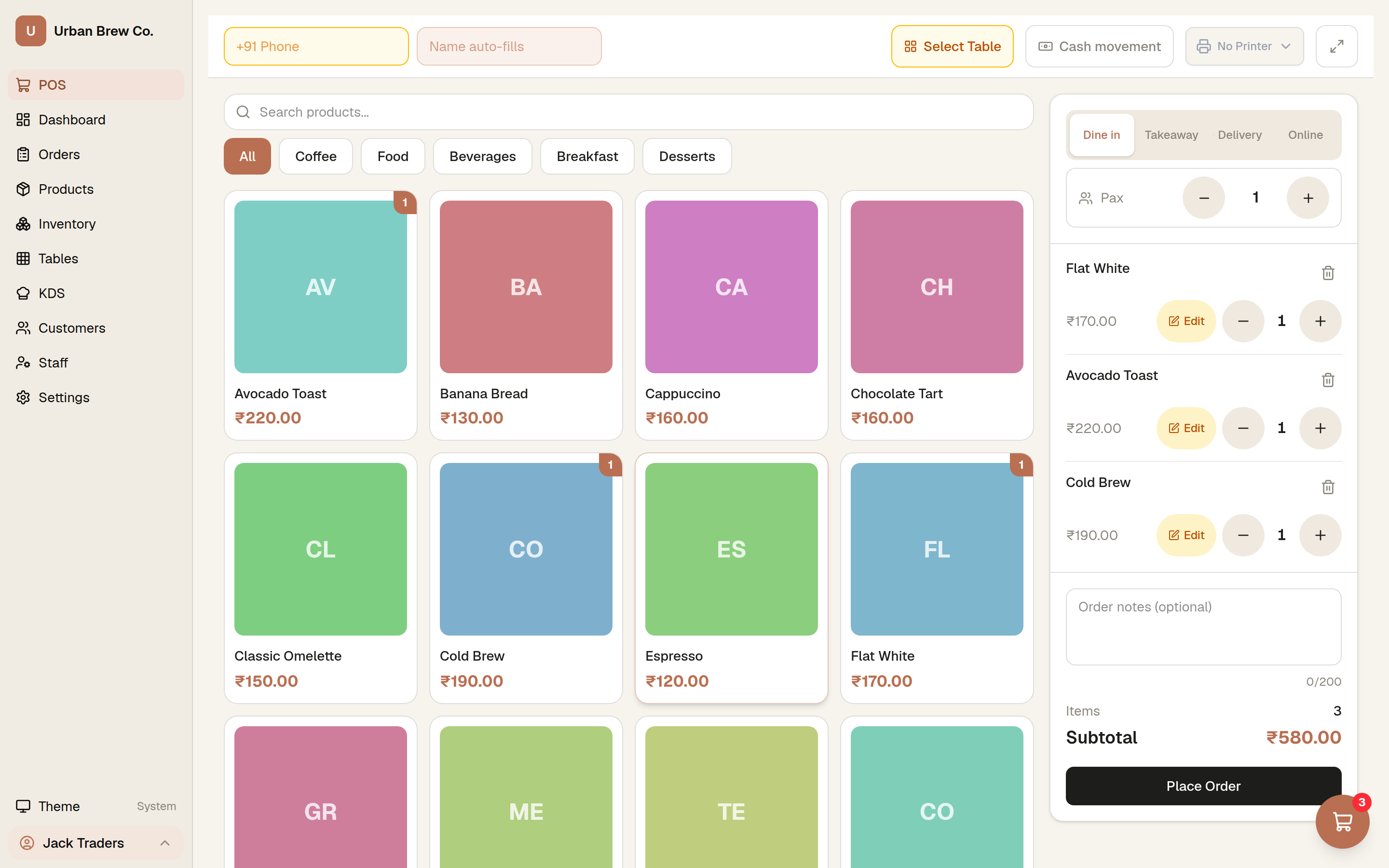Image resolution: width=1389 pixels, height=868 pixels.
Task: Click the Order notes text area
Action: (x=1203, y=627)
